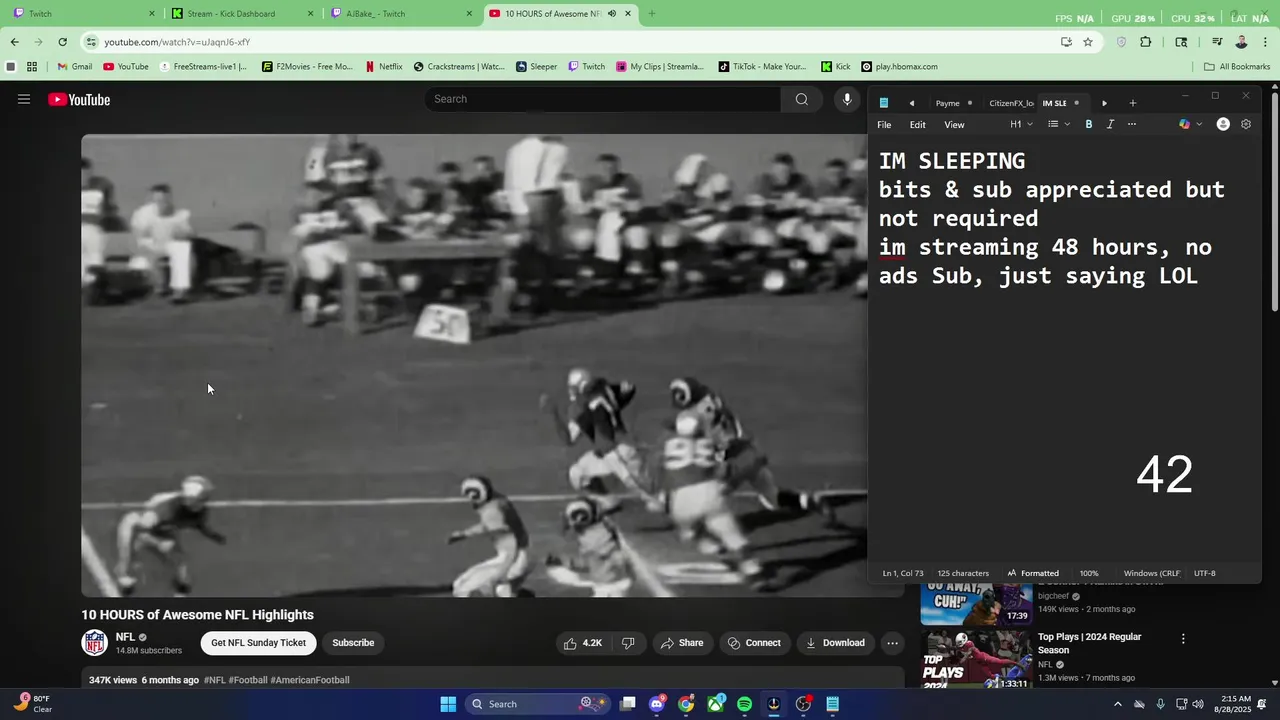Image resolution: width=1280 pixels, height=720 pixels.
Task: Open the list style dropdown in Notepad
Action: pos(1058,124)
